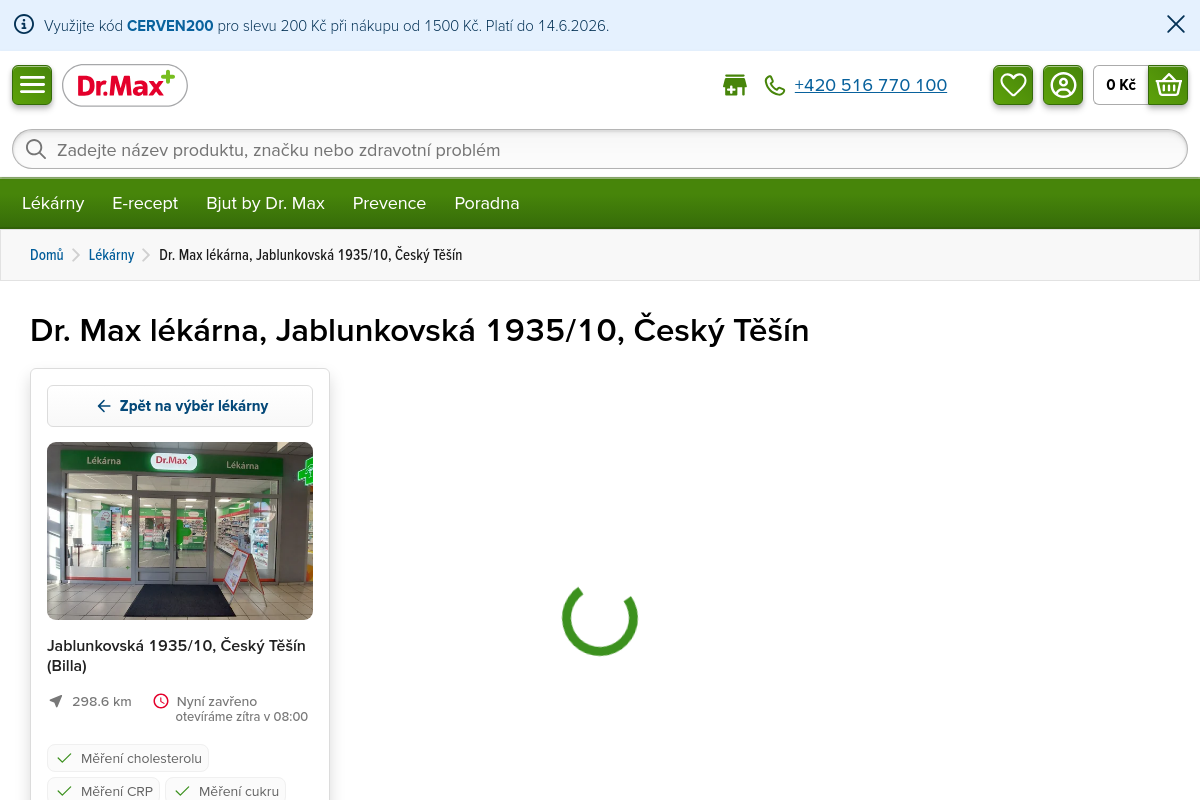The width and height of the screenshot is (1200, 800).
Task: Go to Lékárny breadcrumb link
Action: coord(111,255)
